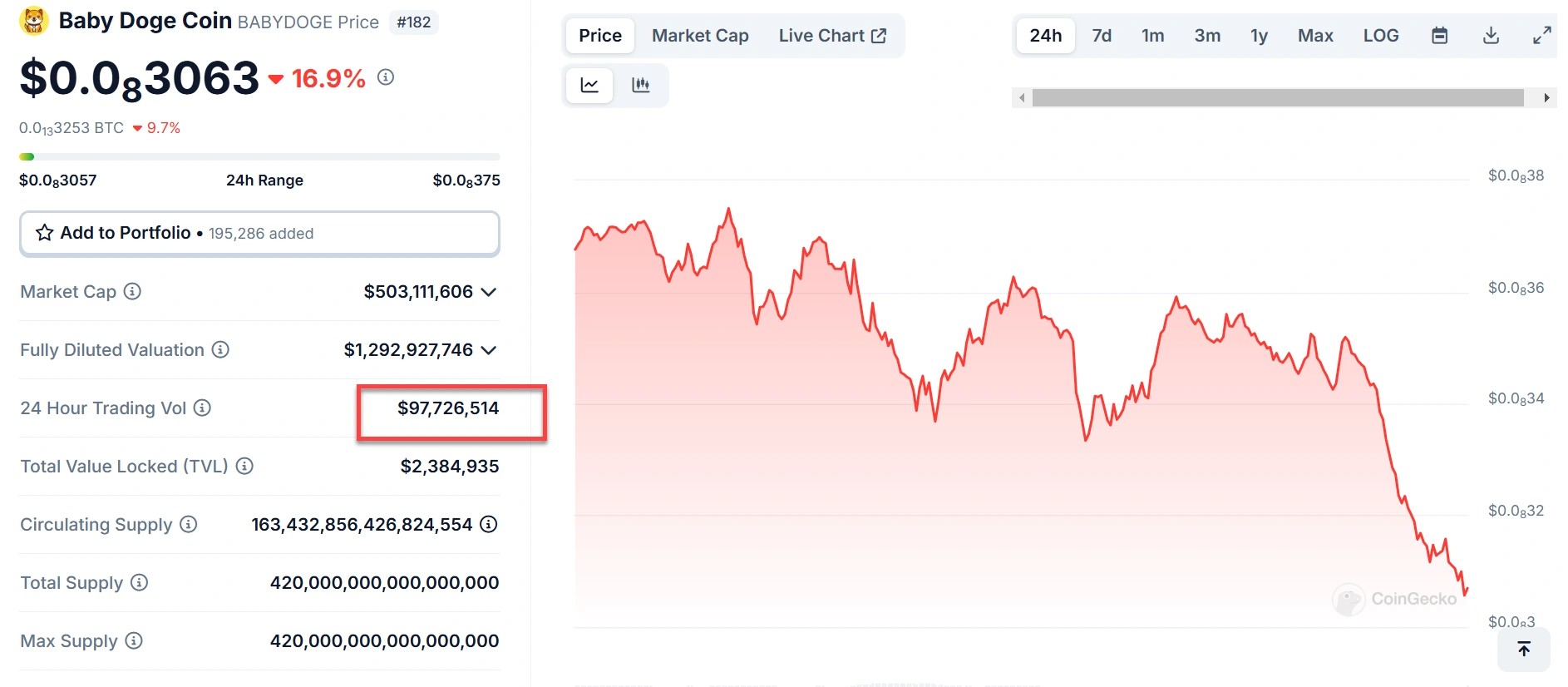Open the Live Chart link
Screen dimensions: 1568x687
832,36
